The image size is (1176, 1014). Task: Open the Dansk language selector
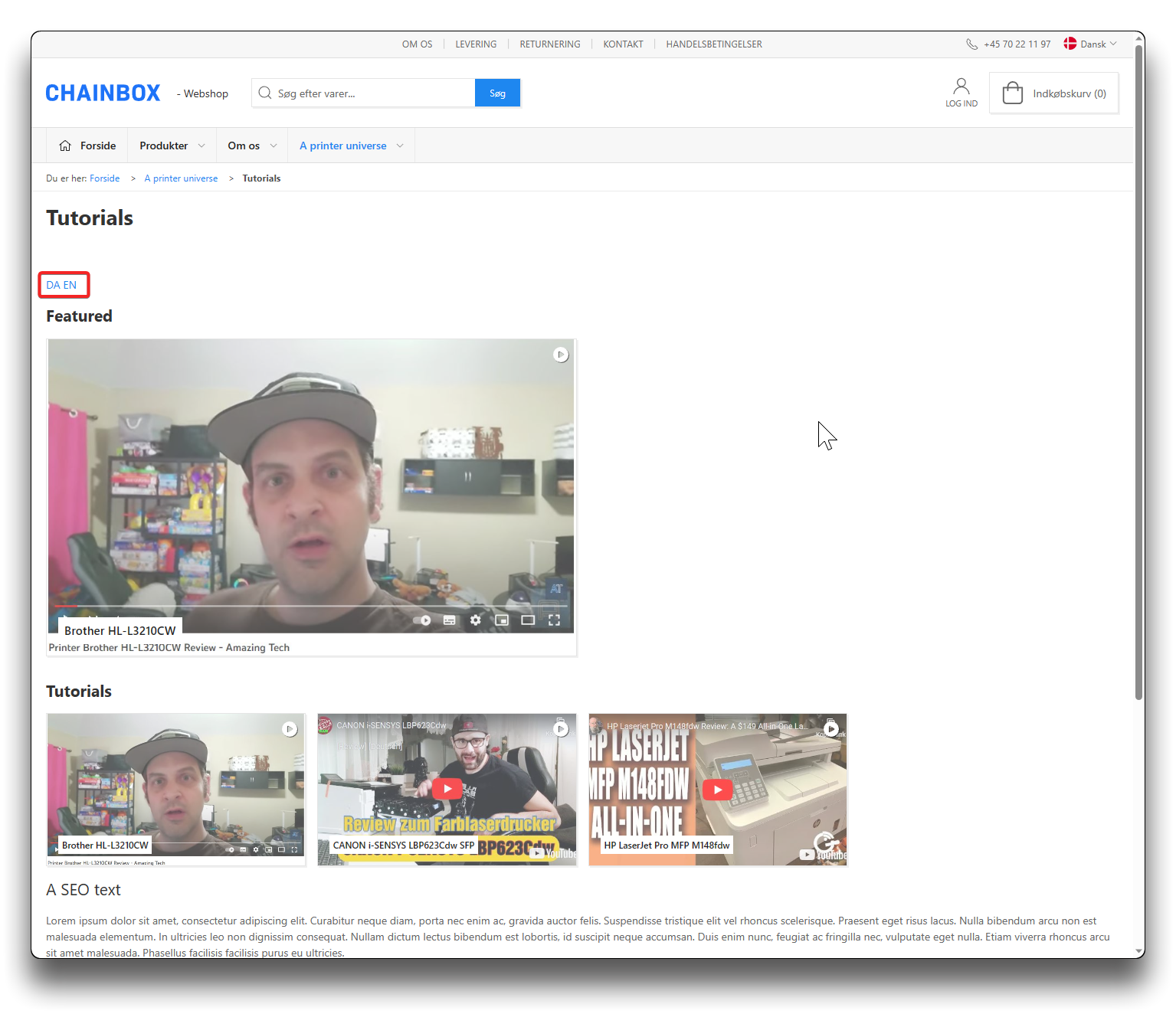tap(1091, 44)
